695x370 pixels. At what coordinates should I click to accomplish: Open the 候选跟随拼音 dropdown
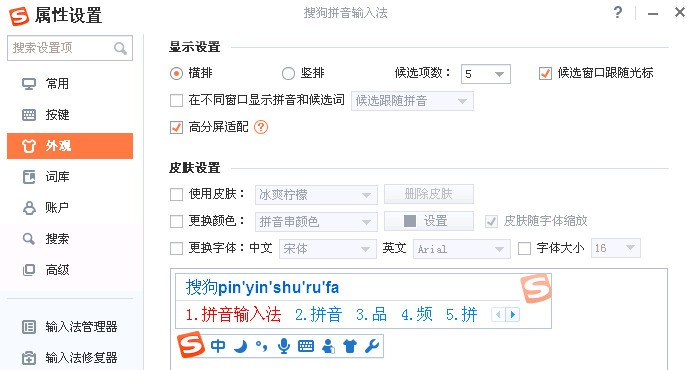click(412, 101)
